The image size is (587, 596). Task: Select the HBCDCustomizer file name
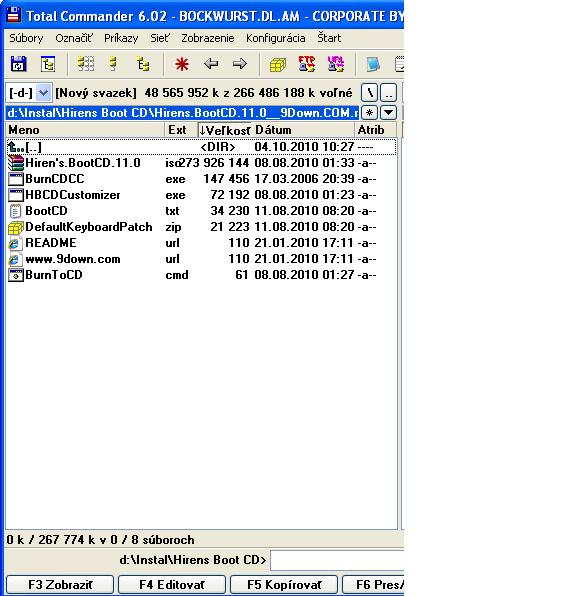coord(73,195)
